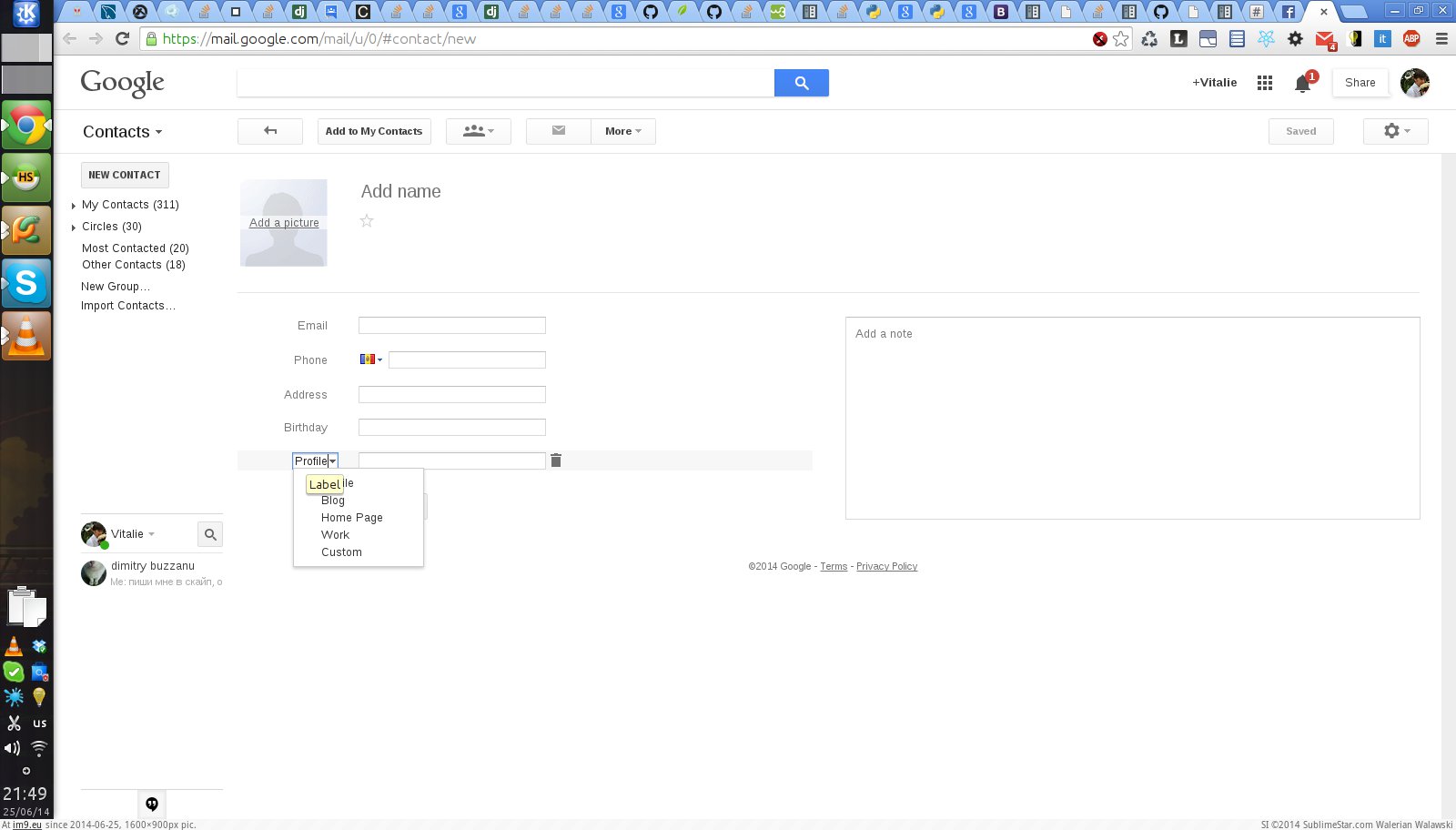
Task: Click the blue search magnifier button
Action: click(801, 83)
